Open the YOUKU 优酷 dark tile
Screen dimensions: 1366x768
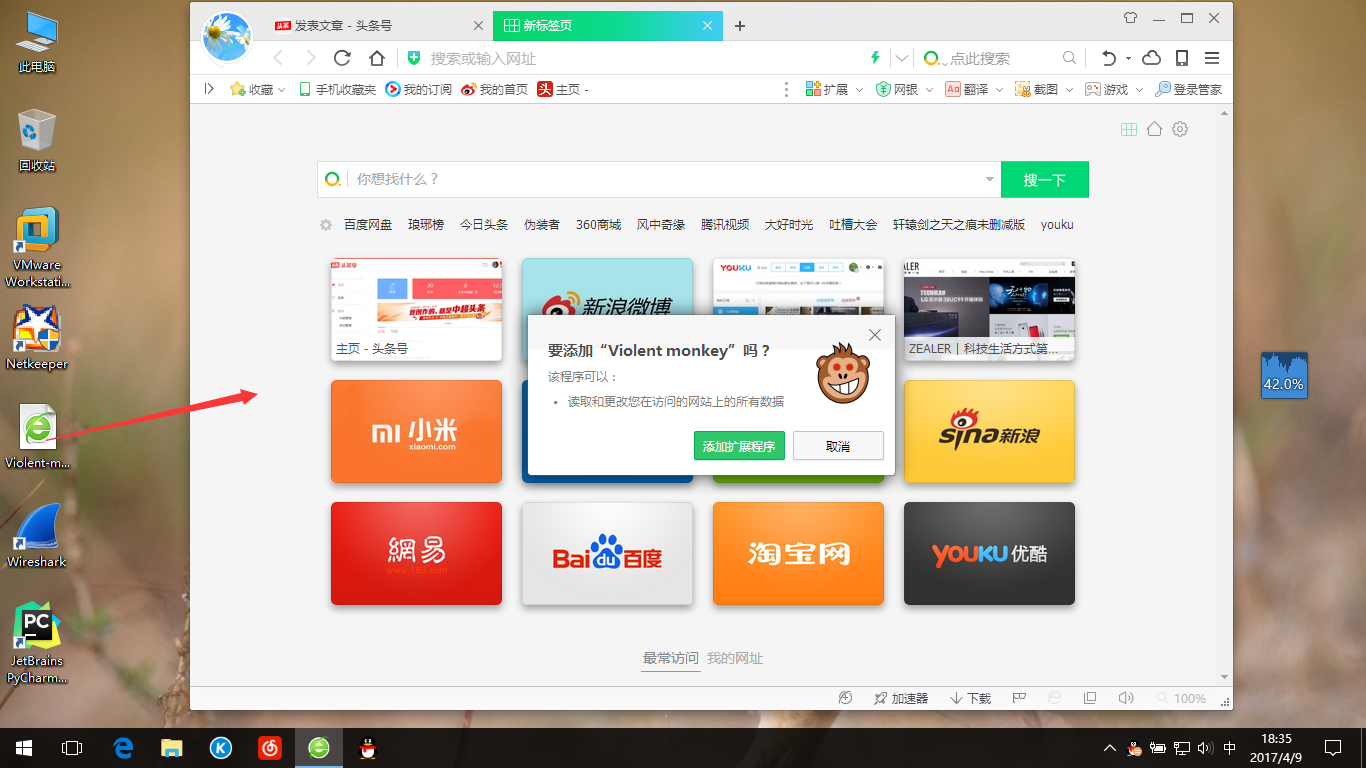[x=989, y=554]
